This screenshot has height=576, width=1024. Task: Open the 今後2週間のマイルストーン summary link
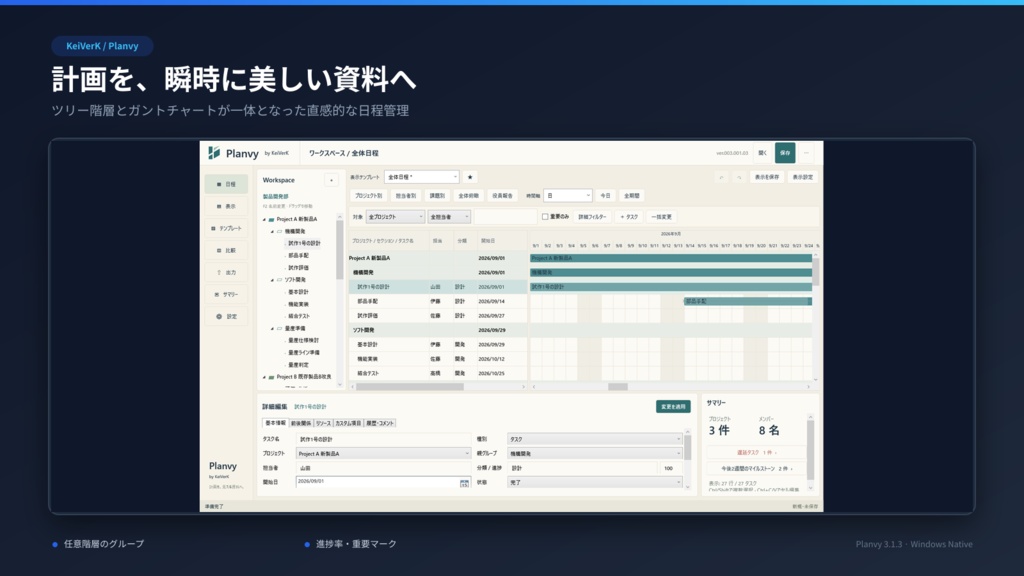[x=756, y=468]
